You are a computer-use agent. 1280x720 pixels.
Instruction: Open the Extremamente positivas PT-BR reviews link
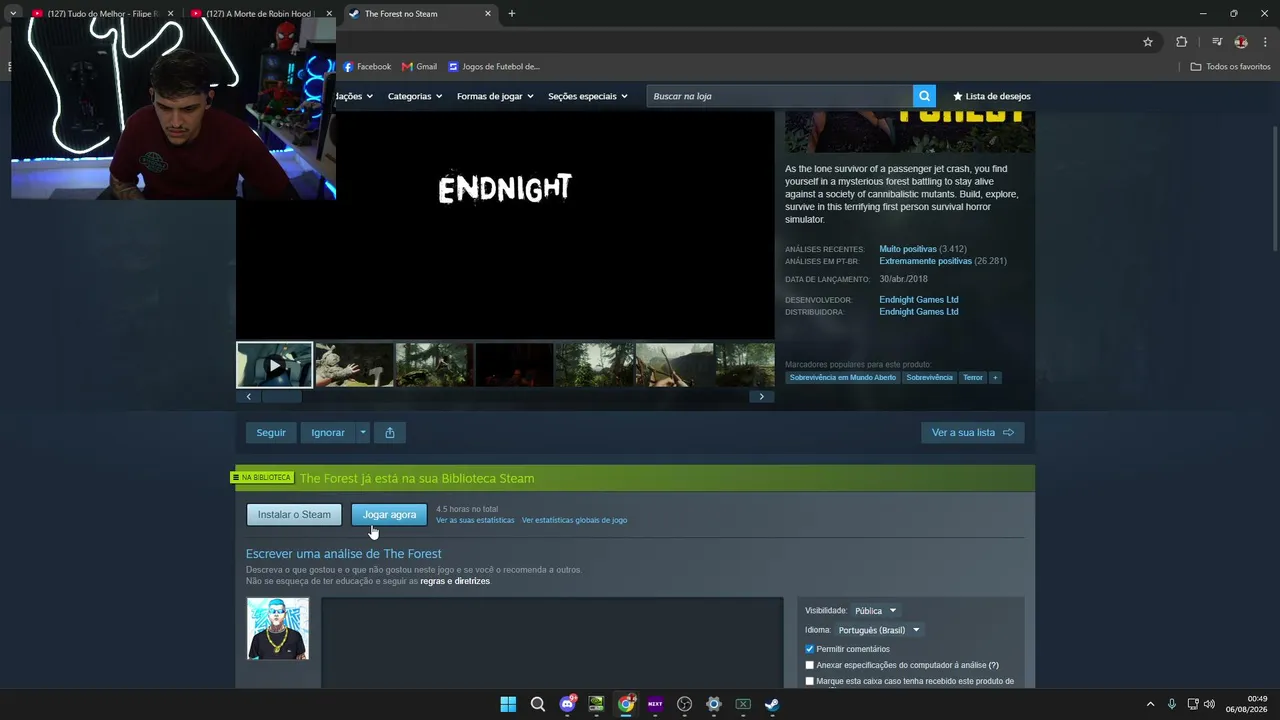tap(925, 261)
